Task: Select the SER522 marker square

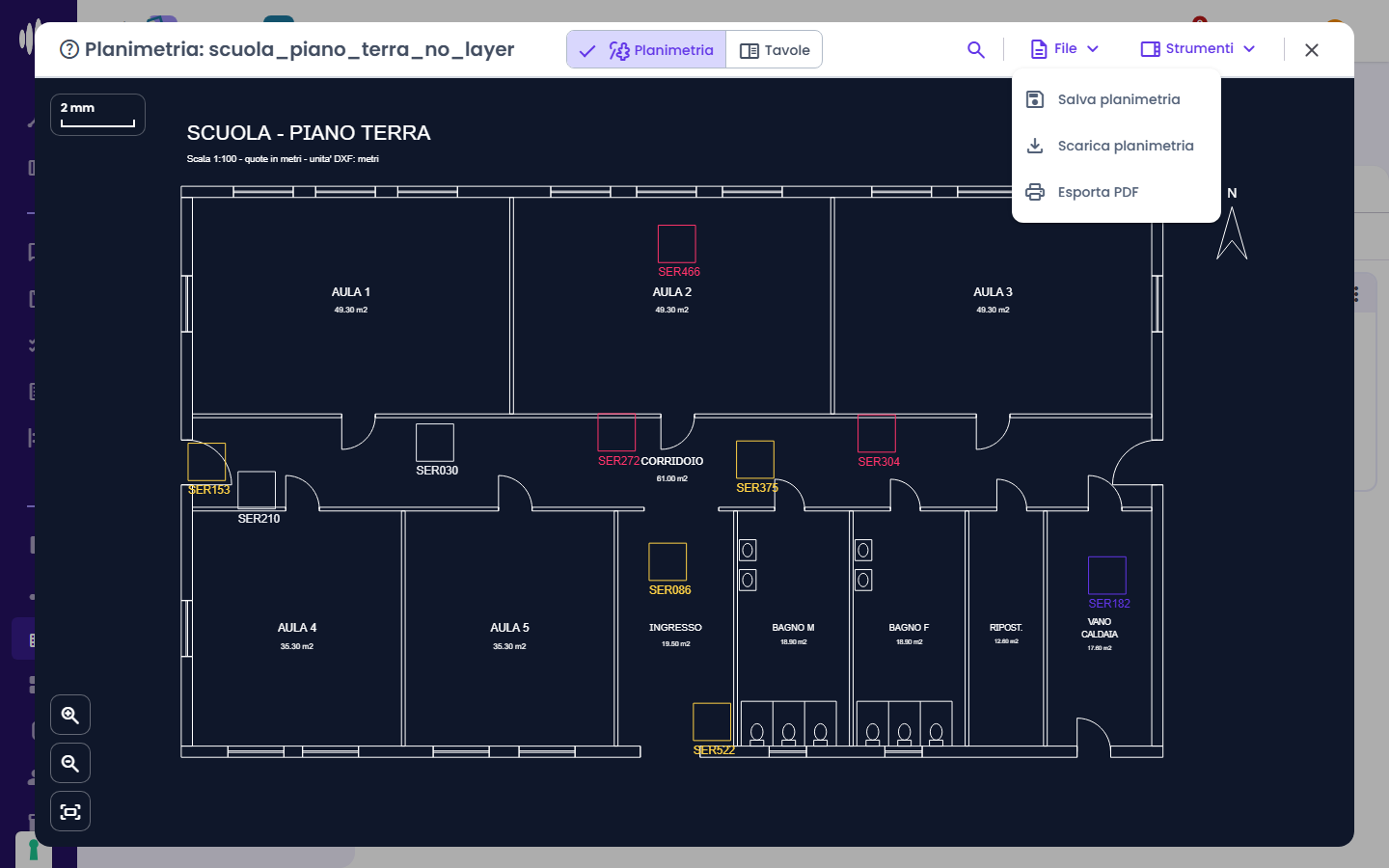Action: coord(712,721)
